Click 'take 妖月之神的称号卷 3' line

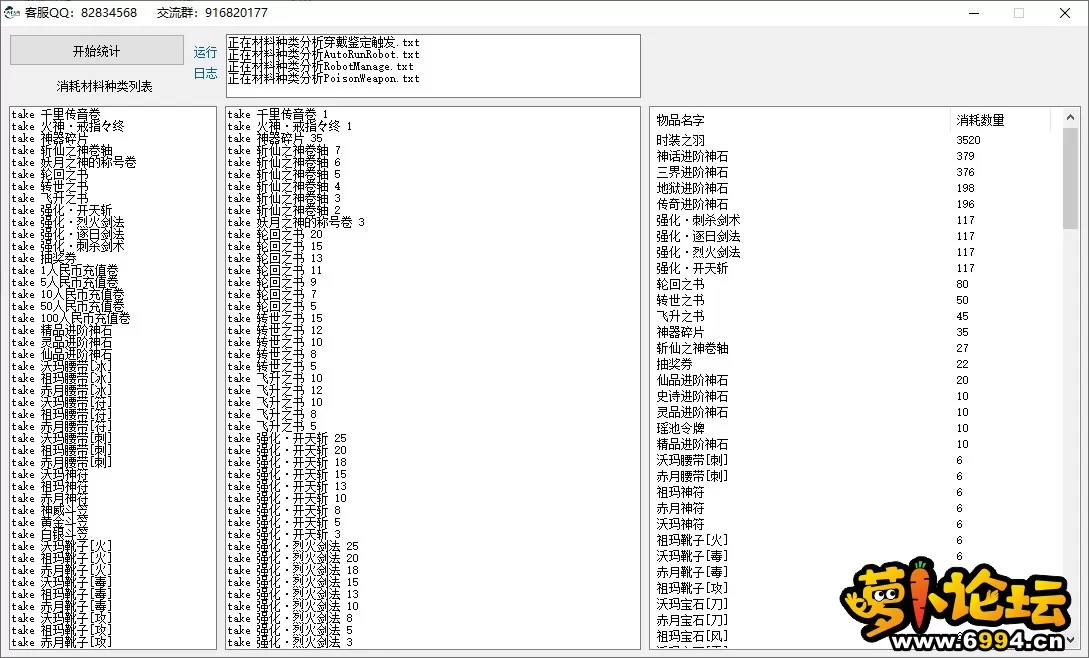pyautogui.click(x=296, y=222)
